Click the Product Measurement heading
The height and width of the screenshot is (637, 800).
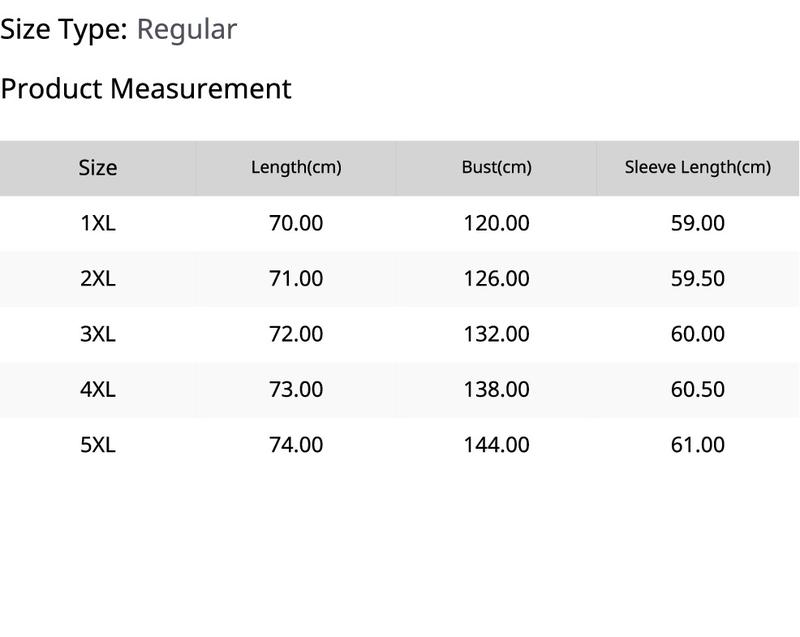coord(146,89)
